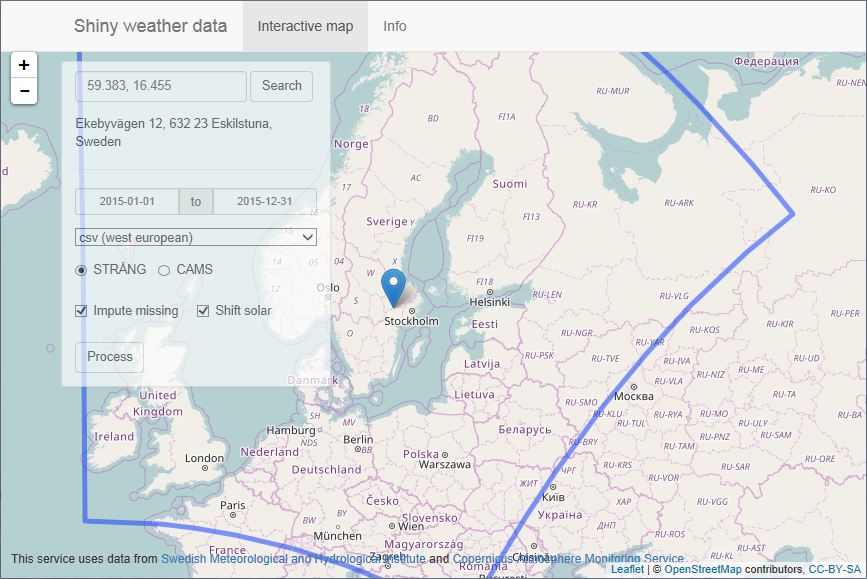Screen dimensions: 867x579
Task: Open the Info tab
Action: click(x=395, y=26)
